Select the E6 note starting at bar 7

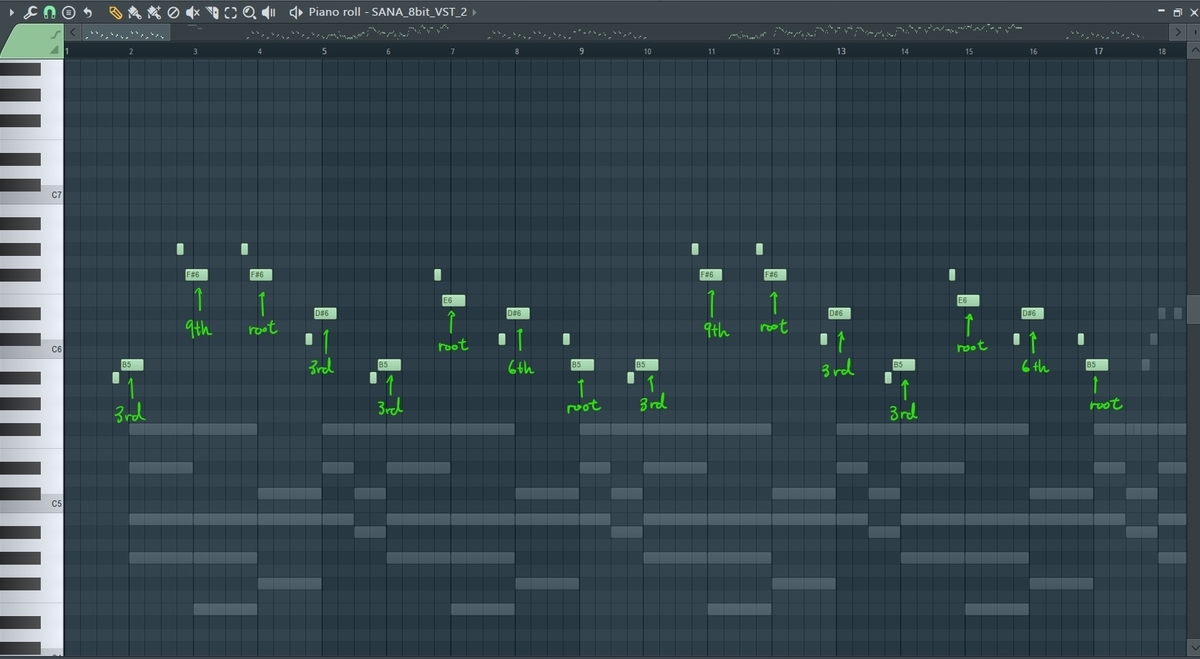click(454, 300)
